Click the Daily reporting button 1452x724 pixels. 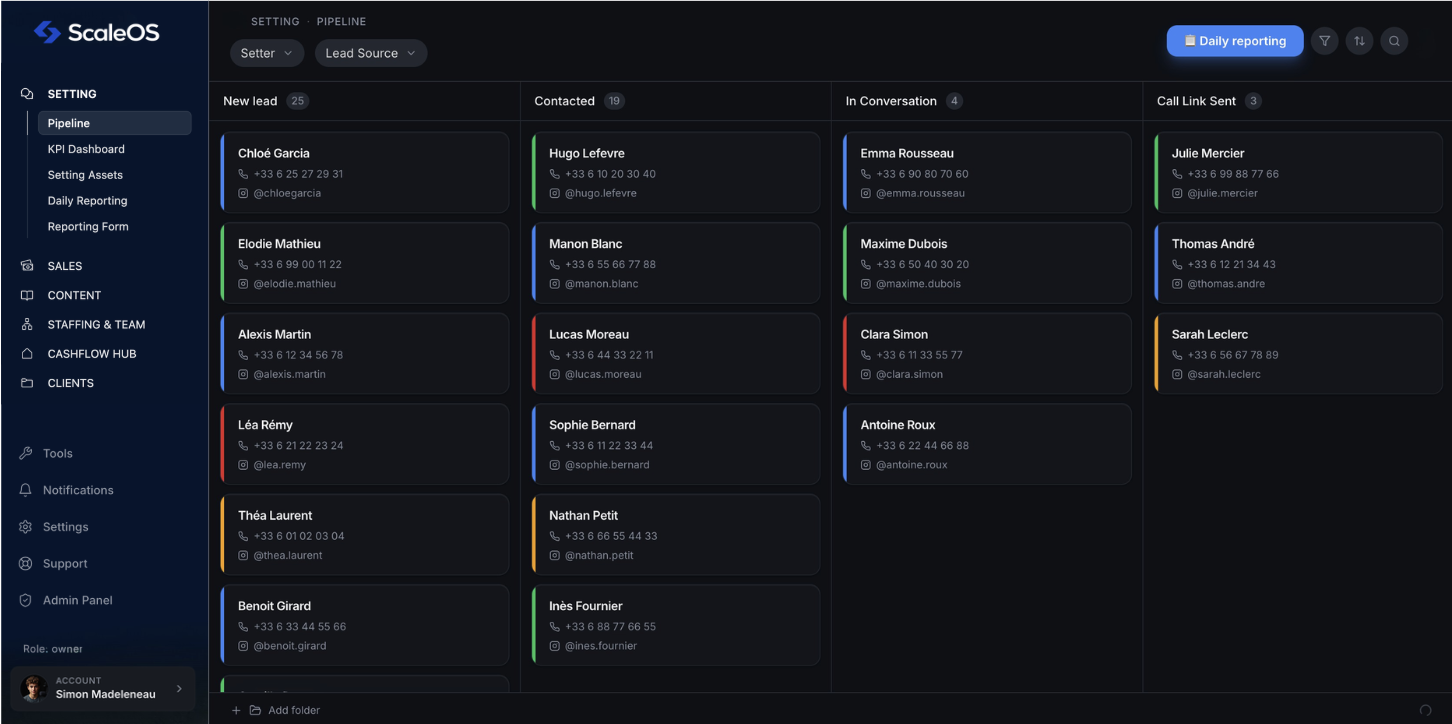point(1234,41)
